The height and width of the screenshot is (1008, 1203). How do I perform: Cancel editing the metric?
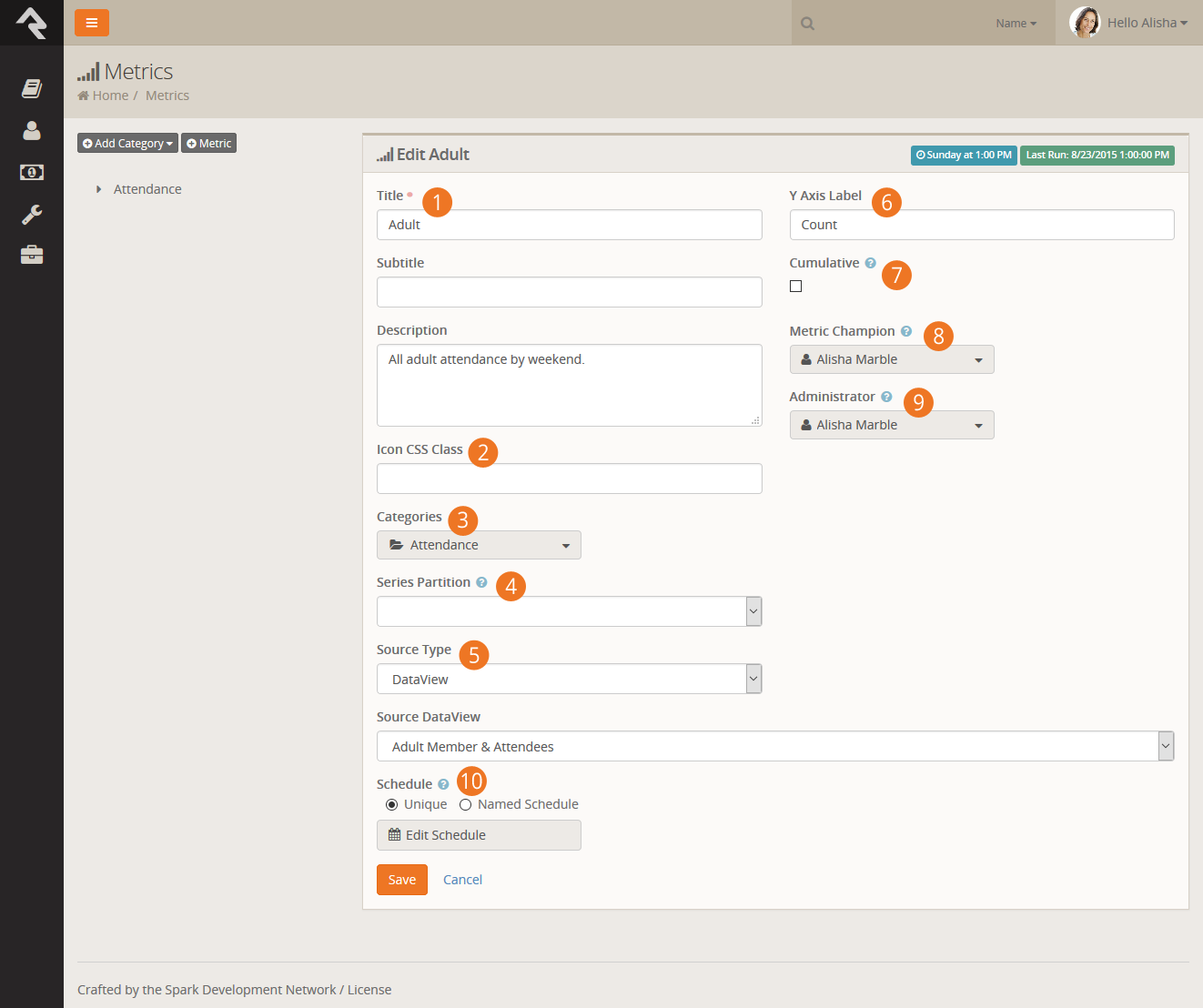point(462,880)
